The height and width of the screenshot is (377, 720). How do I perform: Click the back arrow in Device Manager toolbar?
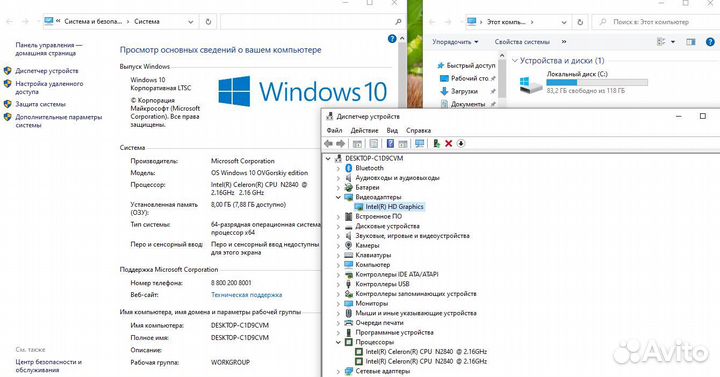(328, 144)
